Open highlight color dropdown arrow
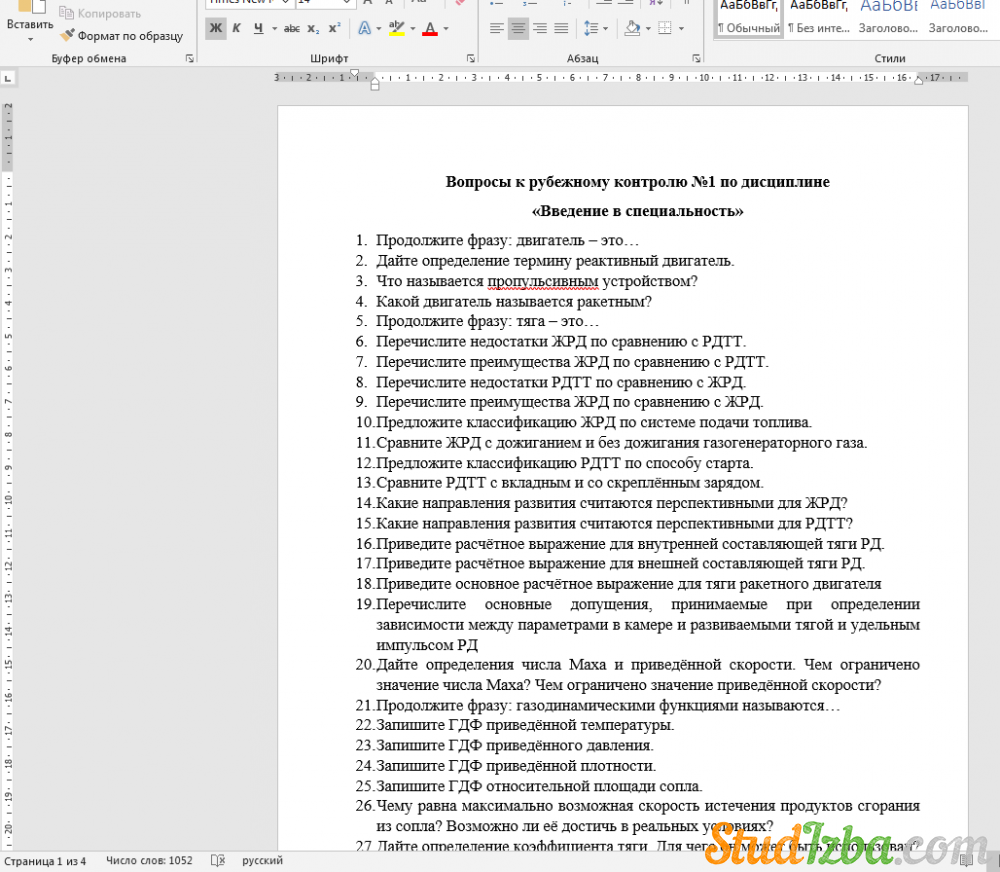The image size is (1000, 872). (413, 28)
